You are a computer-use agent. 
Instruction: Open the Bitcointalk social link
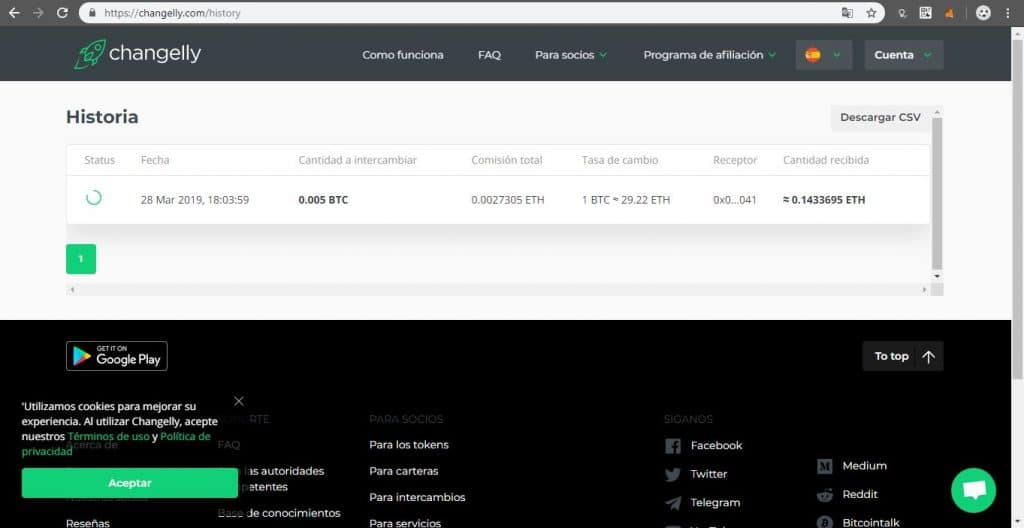pos(858,523)
